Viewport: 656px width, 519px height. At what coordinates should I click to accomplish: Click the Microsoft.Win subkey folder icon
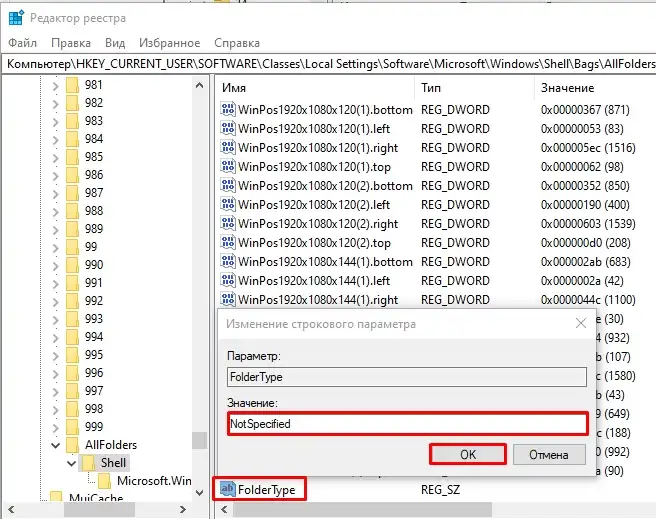tap(105, 481)
